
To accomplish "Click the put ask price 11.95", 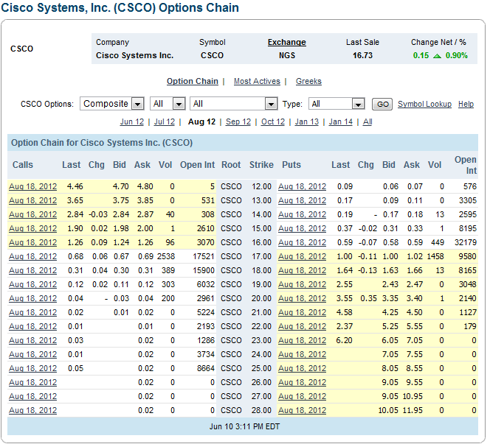I will (x=413, y=410).
